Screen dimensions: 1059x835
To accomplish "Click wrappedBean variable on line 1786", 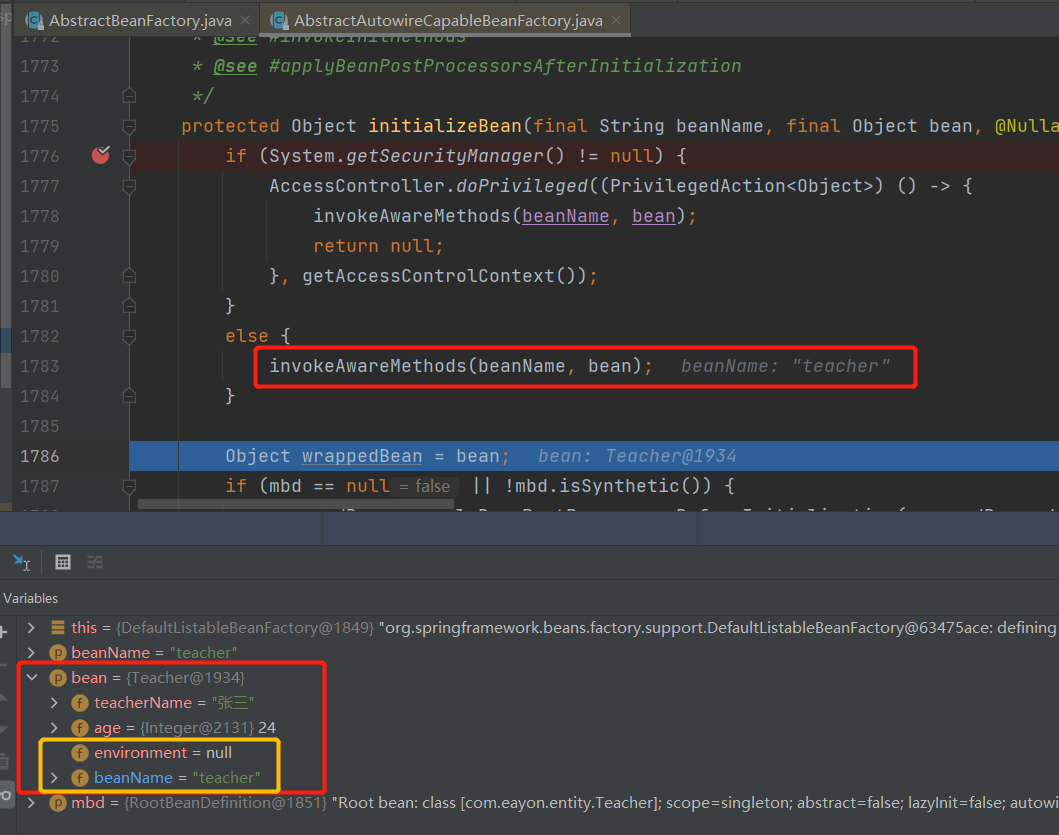I will [362, 456].
